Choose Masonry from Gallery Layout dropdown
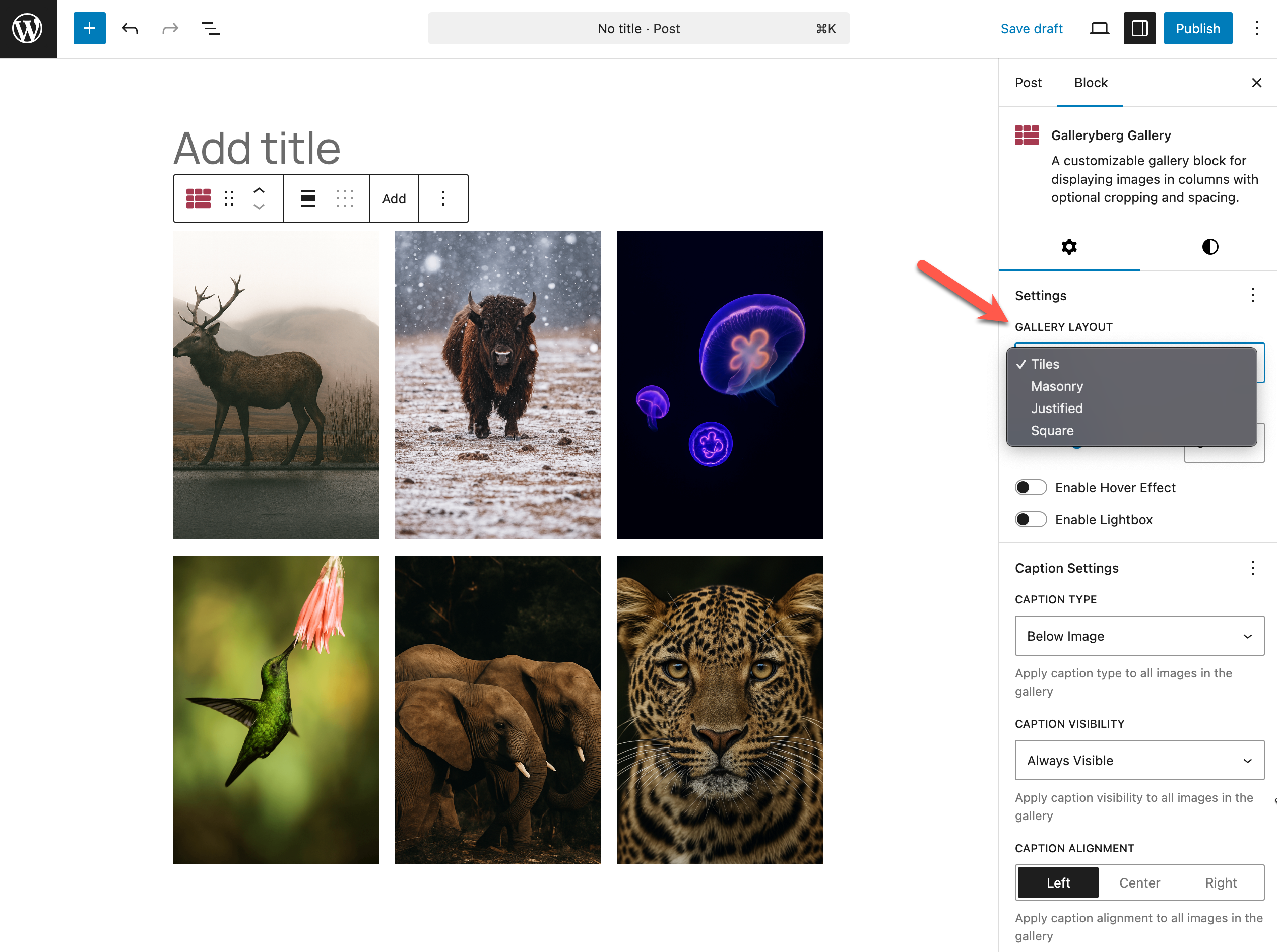The image size is (1277, 952). click(x=1056, y=386)
